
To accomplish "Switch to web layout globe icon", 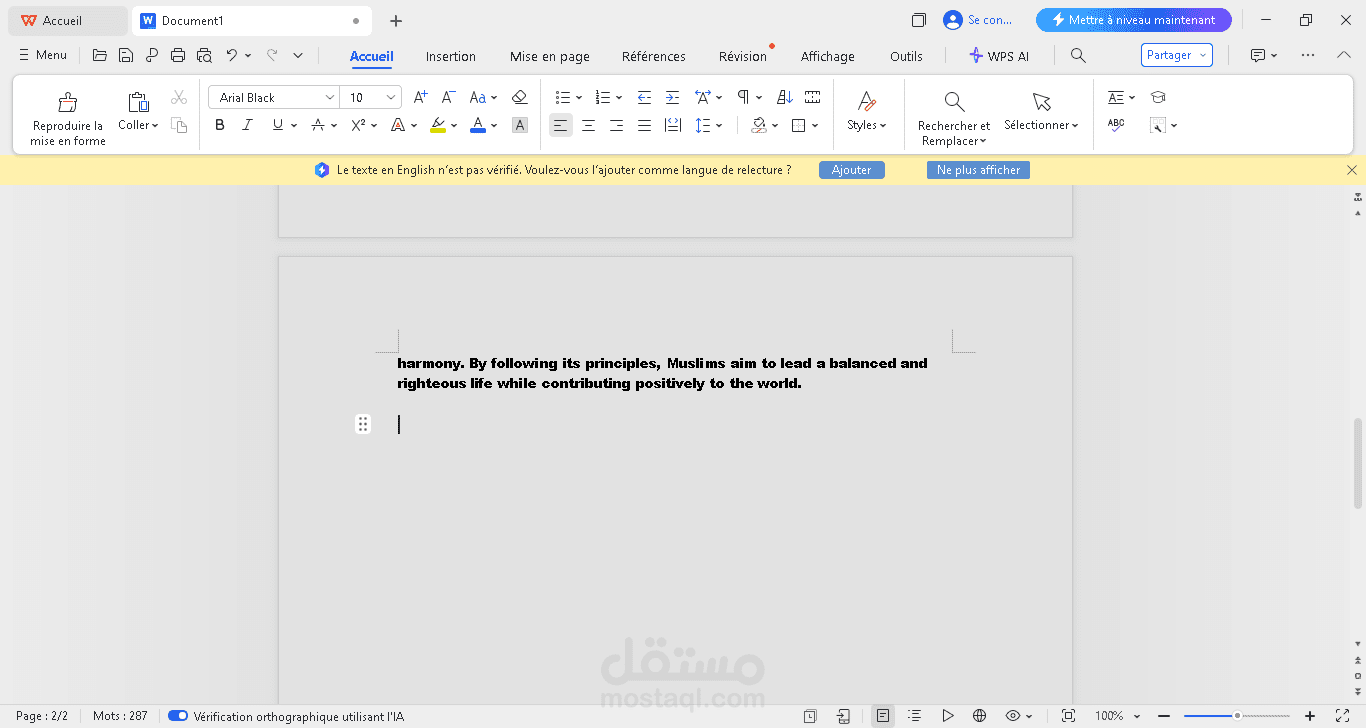I will 980,716.
